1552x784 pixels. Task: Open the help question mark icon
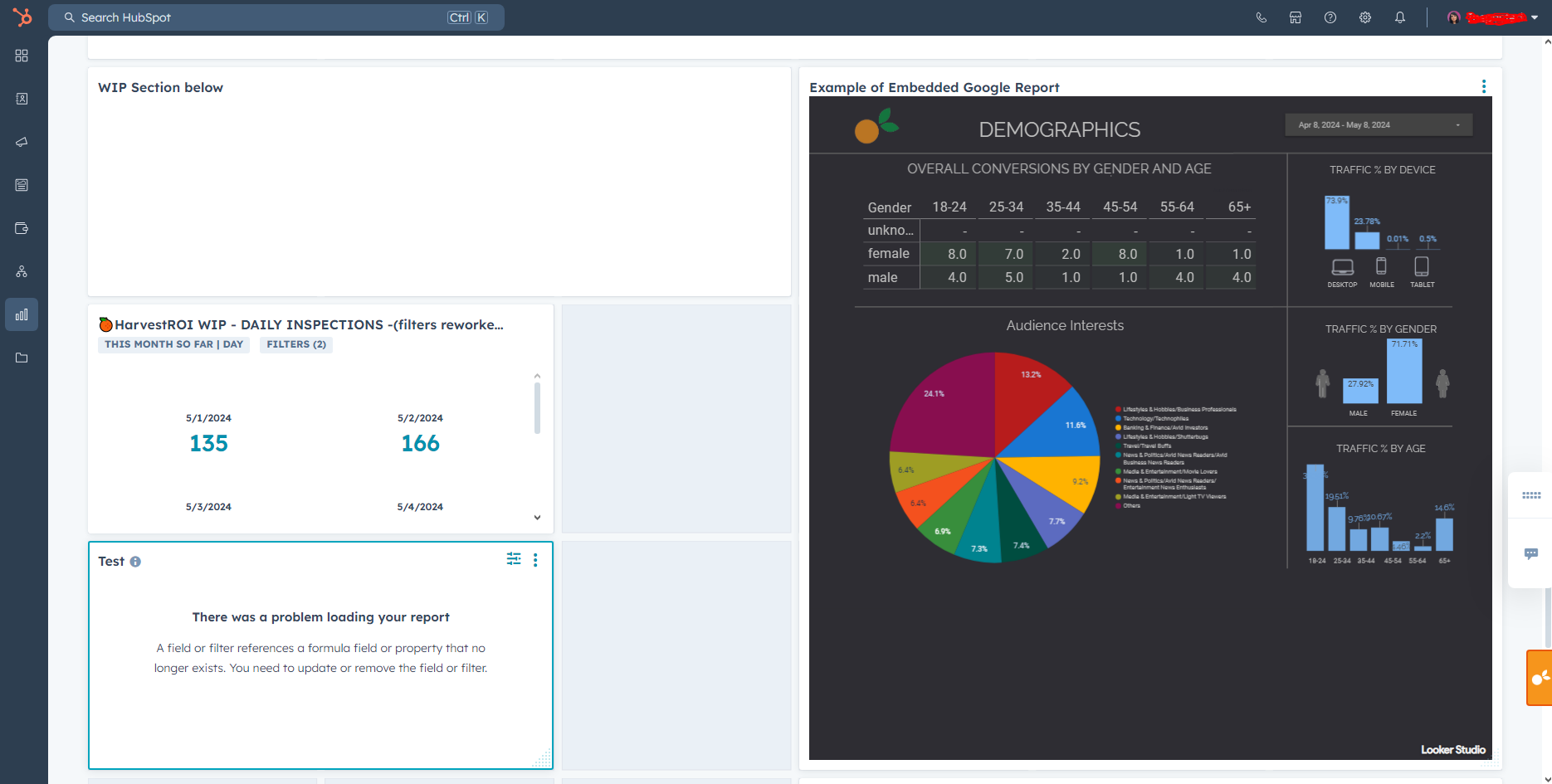click(x=1330, y=17)
